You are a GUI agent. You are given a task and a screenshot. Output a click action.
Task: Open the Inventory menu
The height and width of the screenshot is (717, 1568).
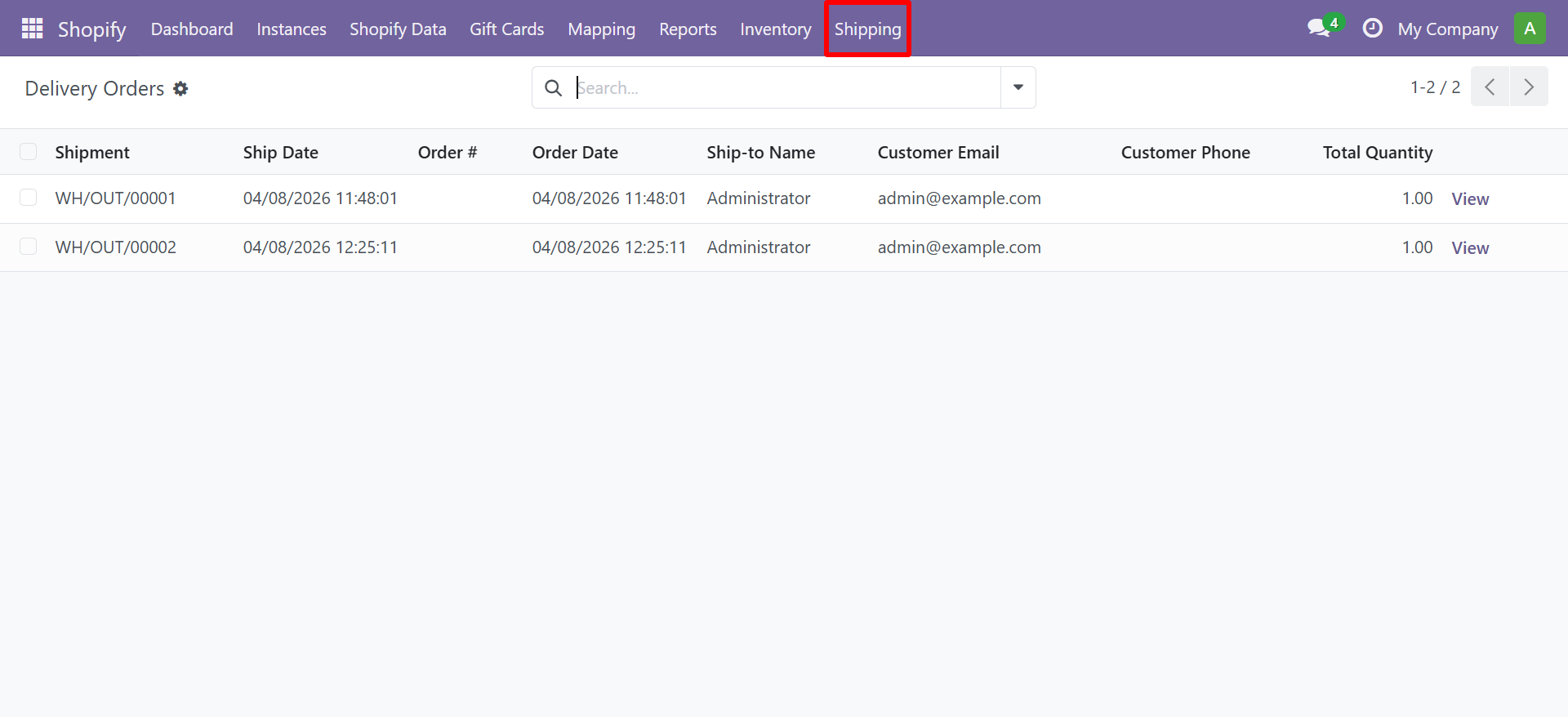(x=776, y=29)
